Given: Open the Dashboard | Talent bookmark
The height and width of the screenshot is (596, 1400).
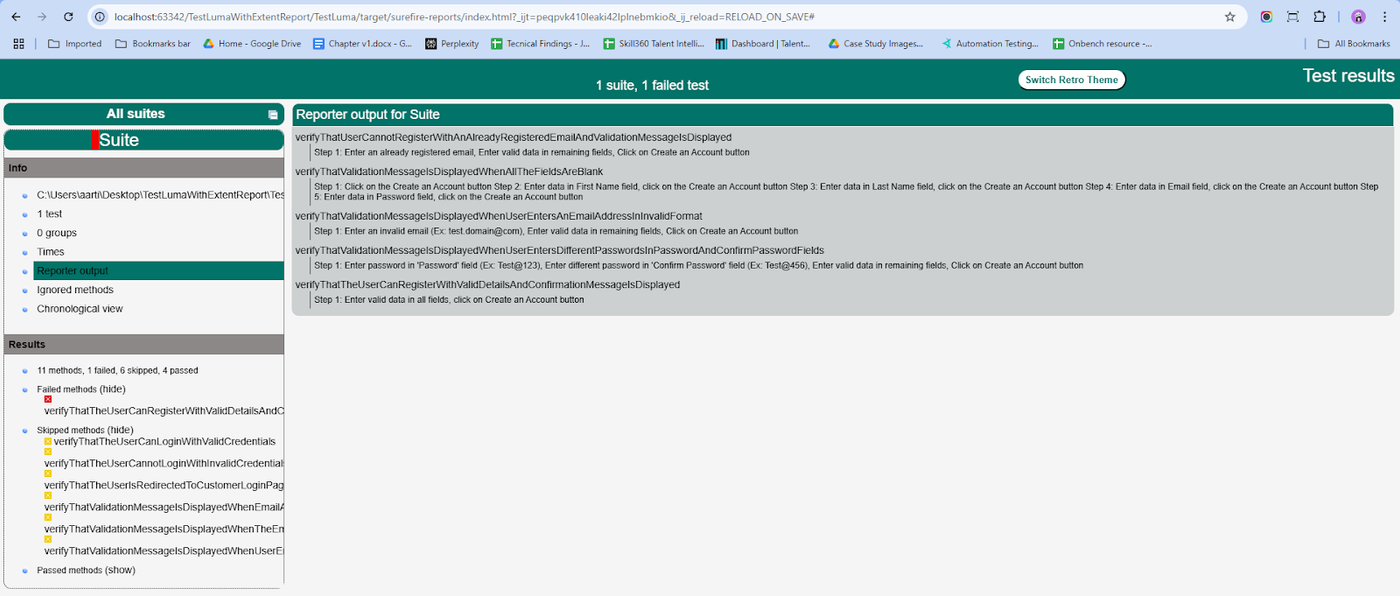Looking at the screenshot, I should [764, 44].
